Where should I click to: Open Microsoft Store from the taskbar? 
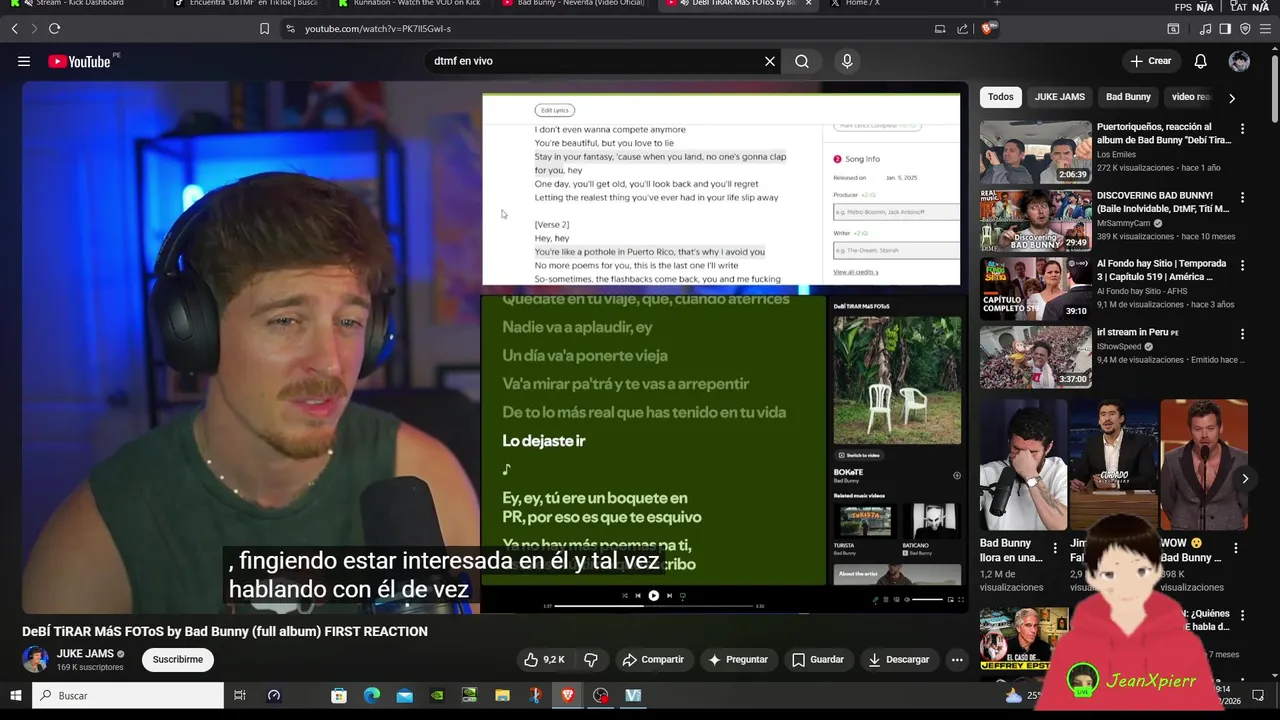pyautogui.click(x=339, y=696)
